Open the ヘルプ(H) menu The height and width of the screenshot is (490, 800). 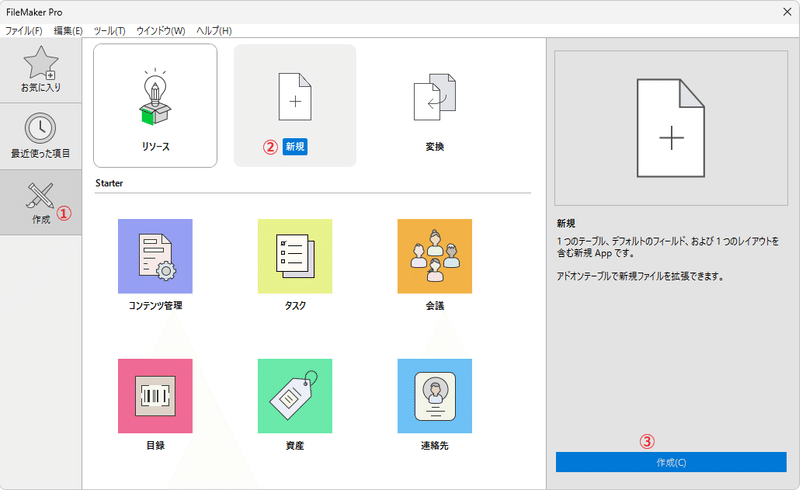point(214,31)
